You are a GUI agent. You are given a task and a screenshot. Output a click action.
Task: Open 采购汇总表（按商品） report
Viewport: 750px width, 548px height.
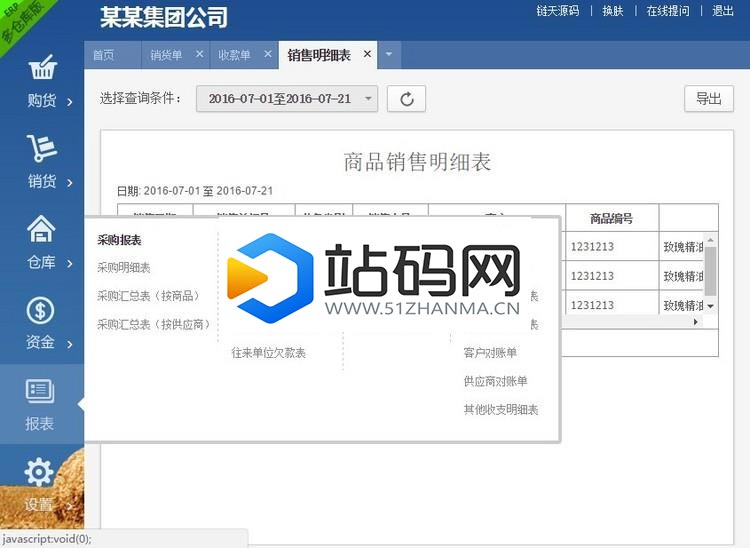[148, 296]
